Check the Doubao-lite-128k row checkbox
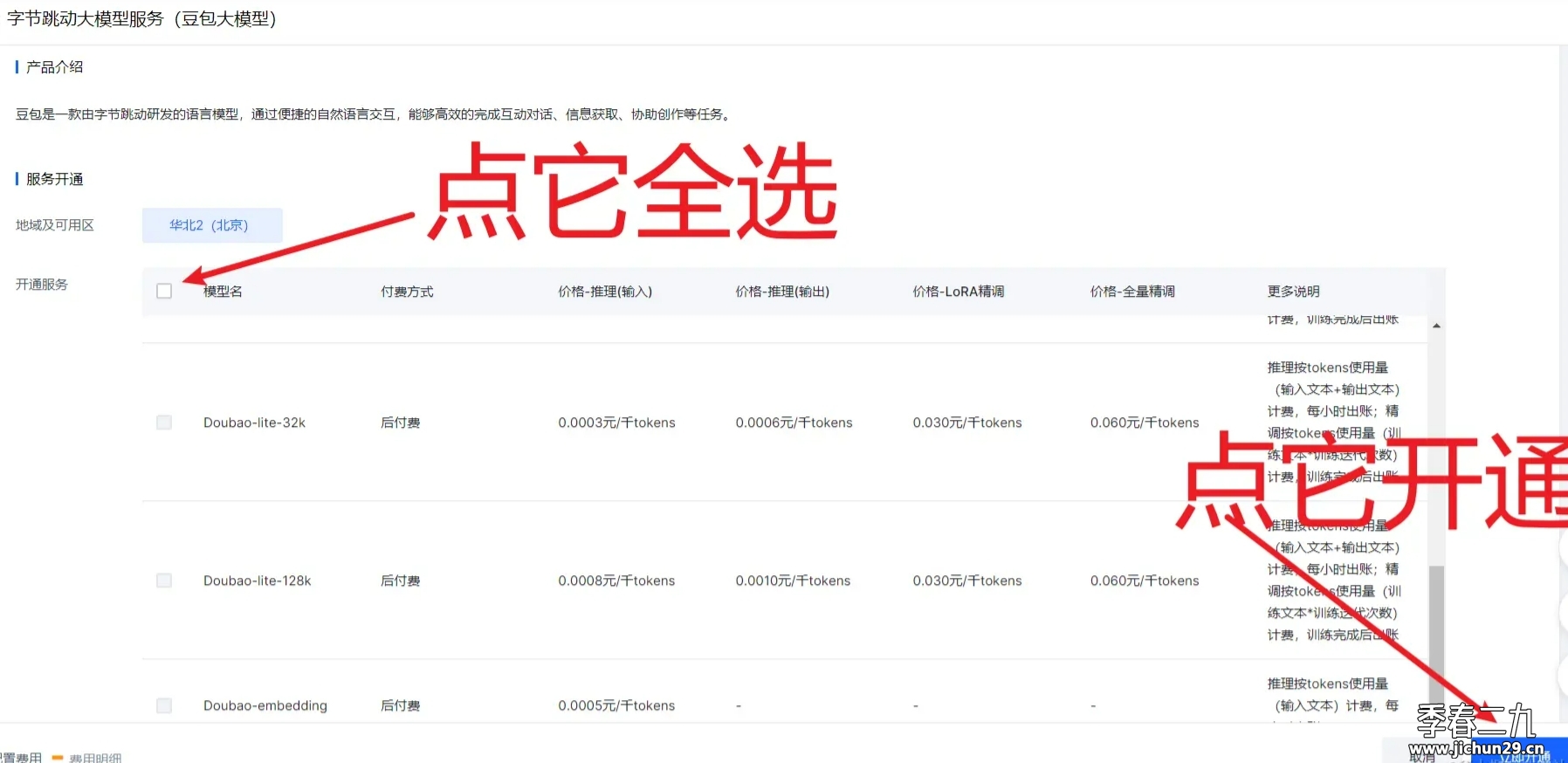Viewport: 1568px width, 763px height. coord(164,581)
